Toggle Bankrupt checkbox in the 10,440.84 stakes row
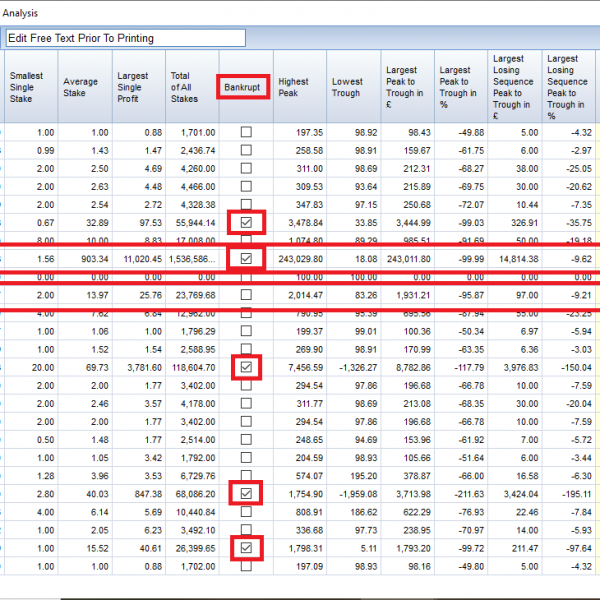This screenshot has height=600, width=600. click(246, 512)
